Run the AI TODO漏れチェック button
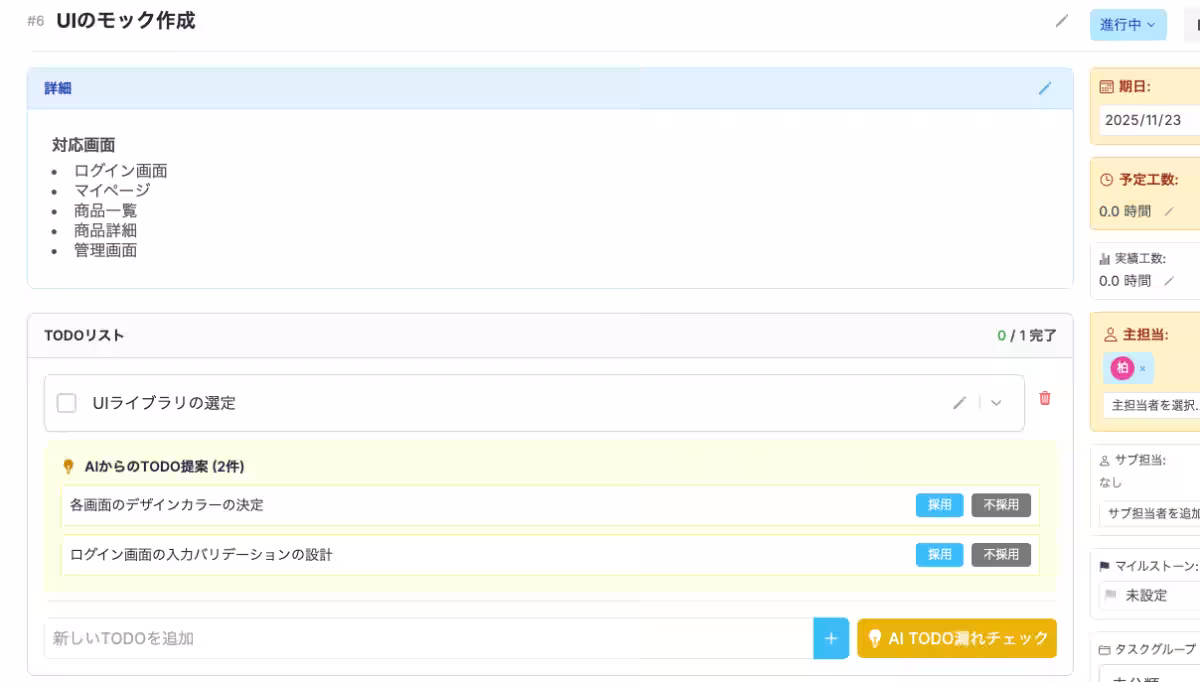The width and height of the screenshot is (1200, 682). pyautogui.click(x=956, y=638)
